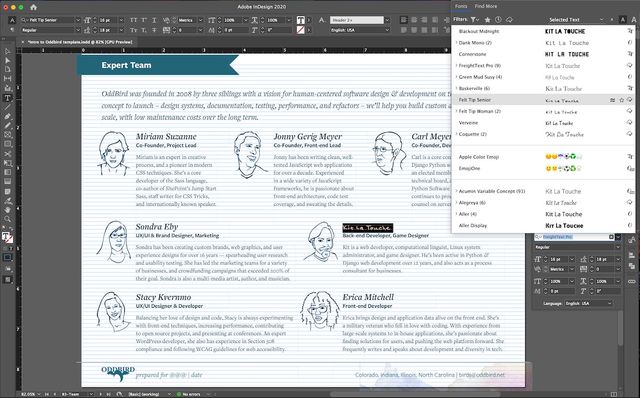Open font classification filter dropdown
Image resolution: width=640 pixels, height=398 pixels.
coord(475,20)
